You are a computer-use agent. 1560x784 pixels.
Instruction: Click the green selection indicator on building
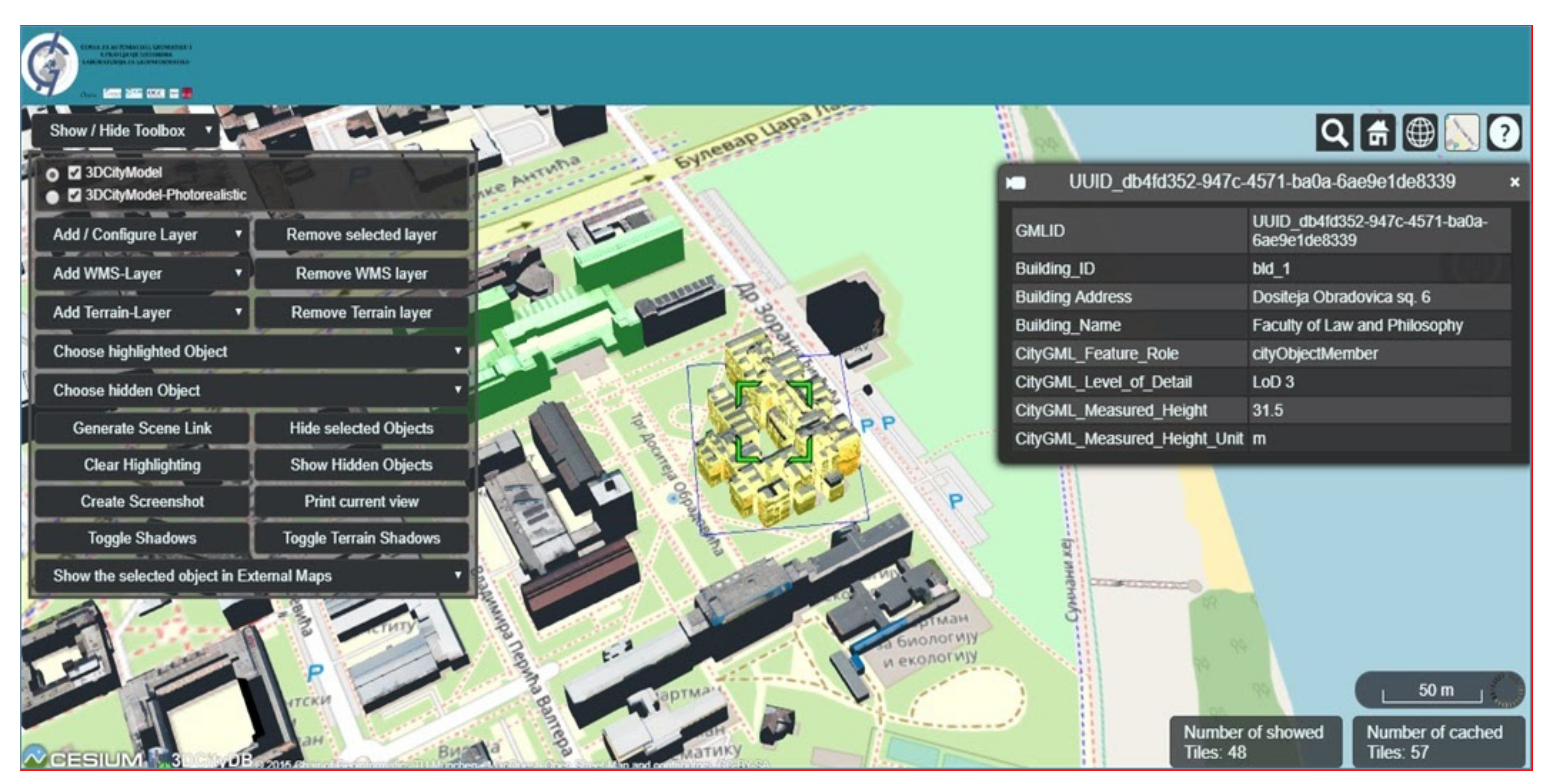[773, 421]
